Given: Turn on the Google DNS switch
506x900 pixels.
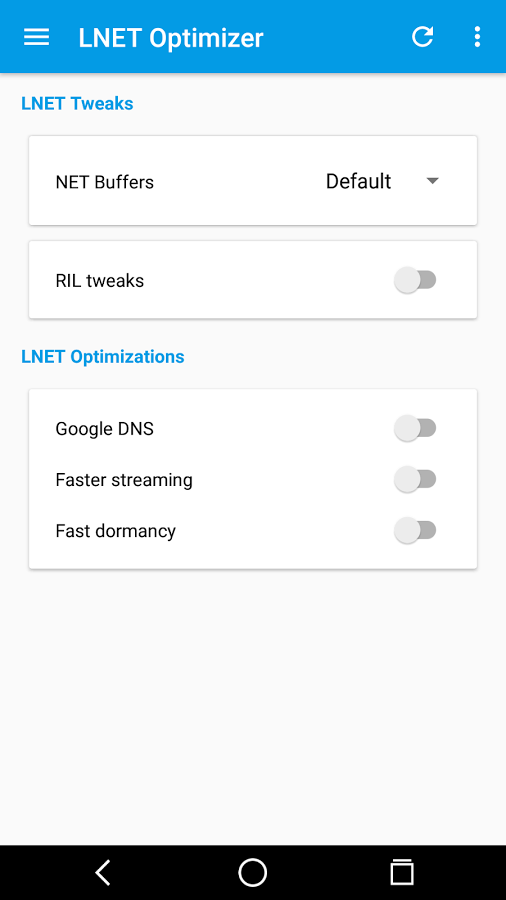Looking at the screenshot, I should click(x=415, y=428).
